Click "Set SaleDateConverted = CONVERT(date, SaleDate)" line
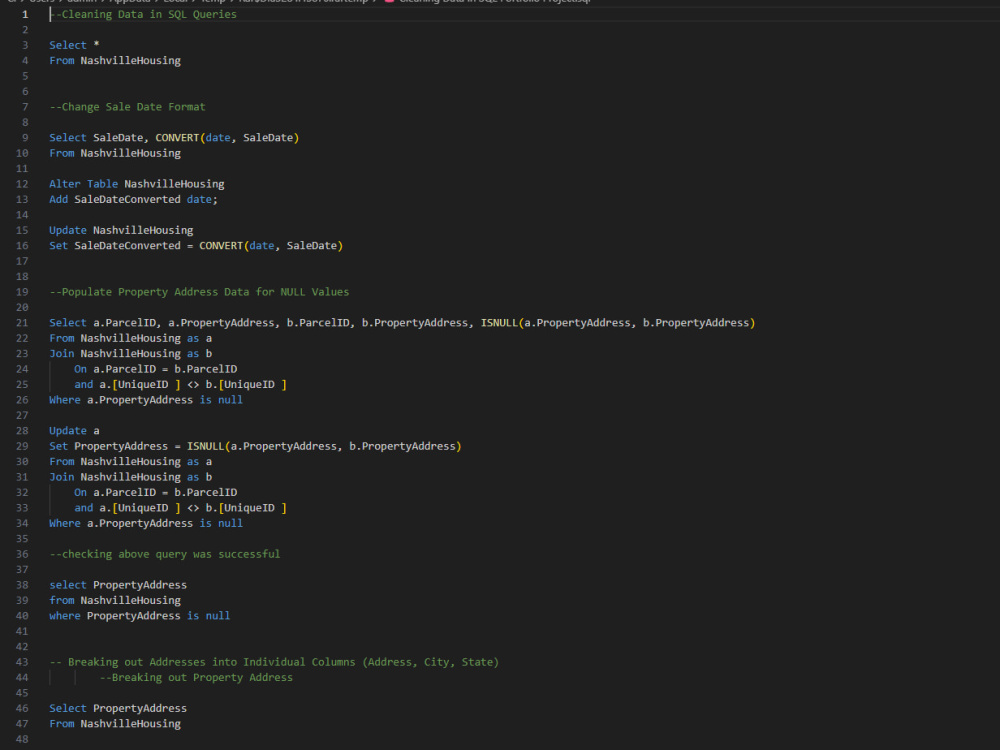The image size is (1000, 750). tap(196, 246)
